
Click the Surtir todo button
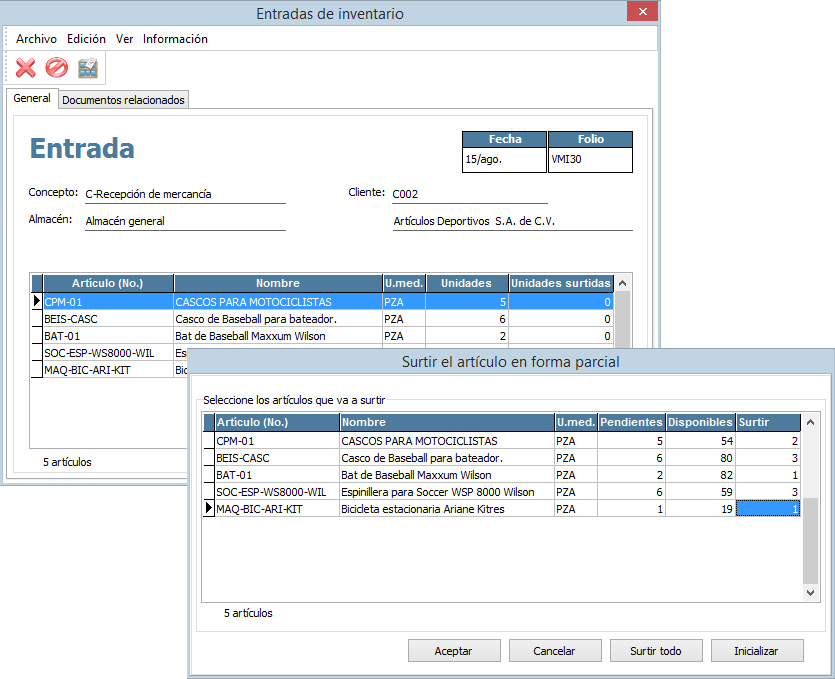point(655,651)
